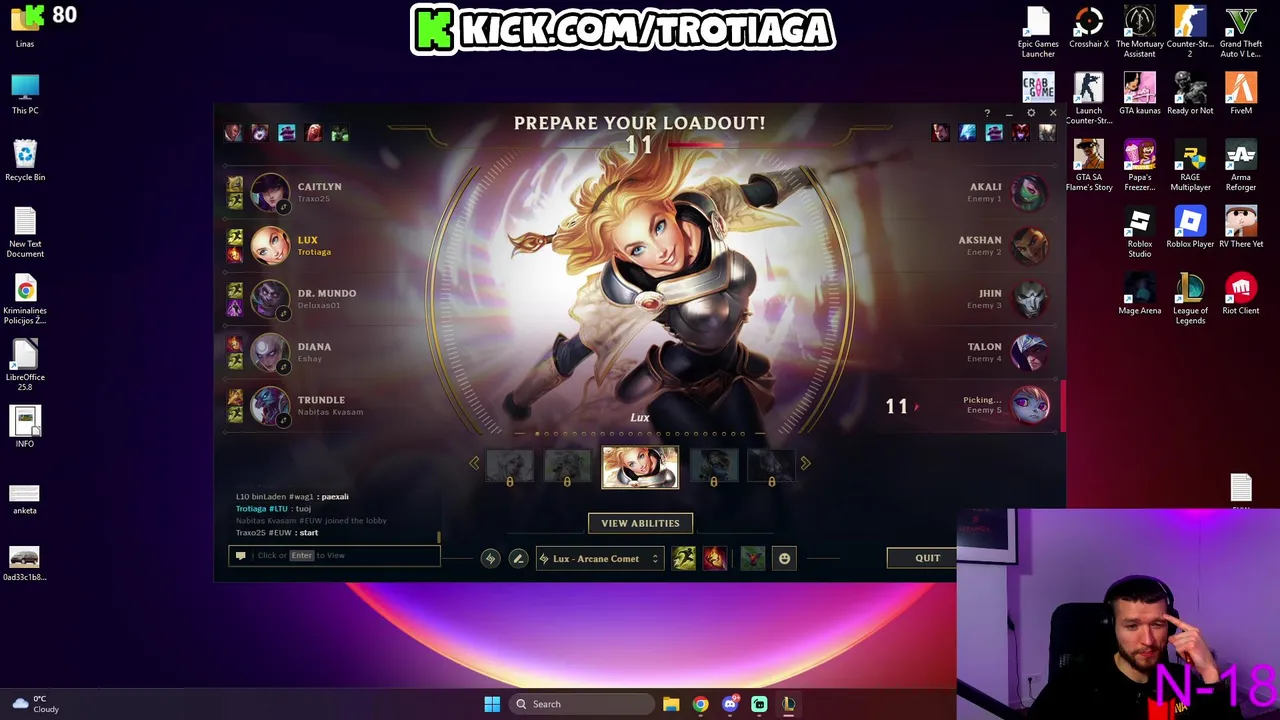The width and height of the screenshot is (1280, 720).
Task: Click the QUIT button
Action: 927,558
